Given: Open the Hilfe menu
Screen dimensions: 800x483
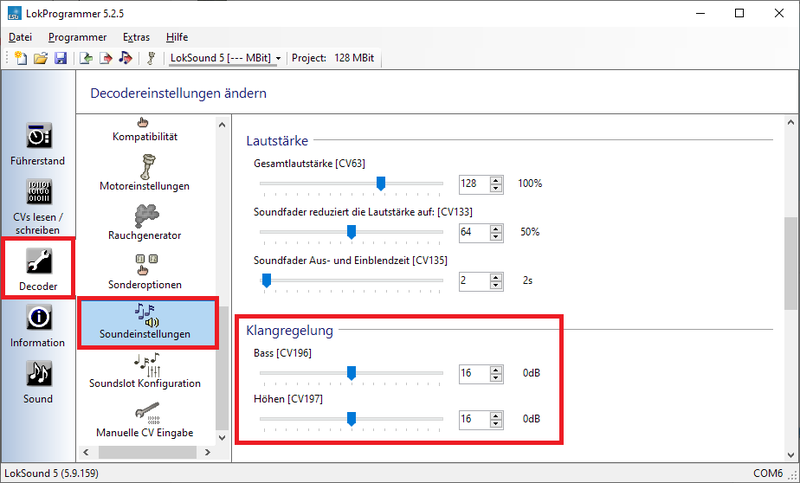Looking at the screenshot, I should 177,37.
